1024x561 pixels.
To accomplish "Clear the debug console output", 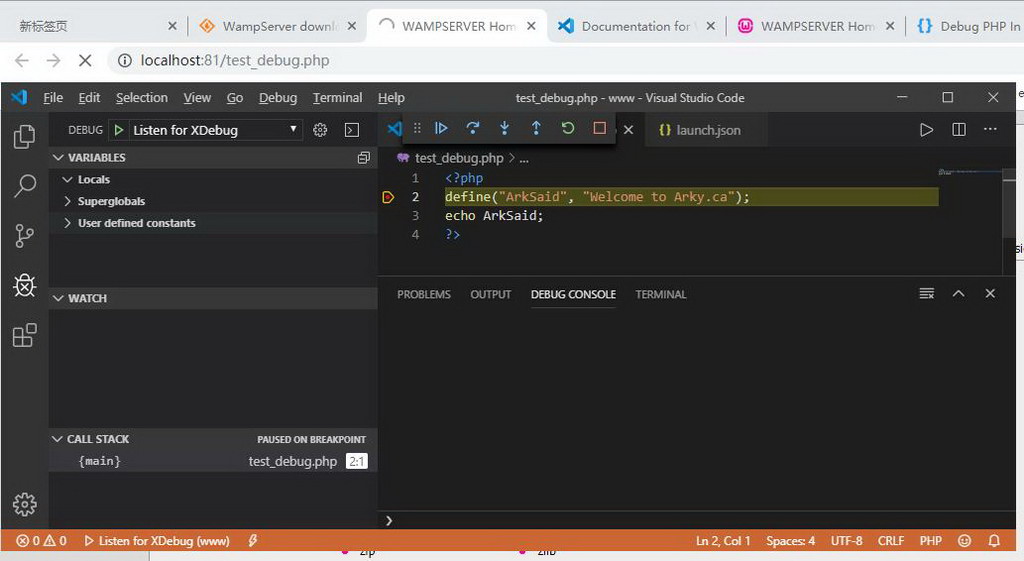I will pyautogui.click(x=927, y=293).
